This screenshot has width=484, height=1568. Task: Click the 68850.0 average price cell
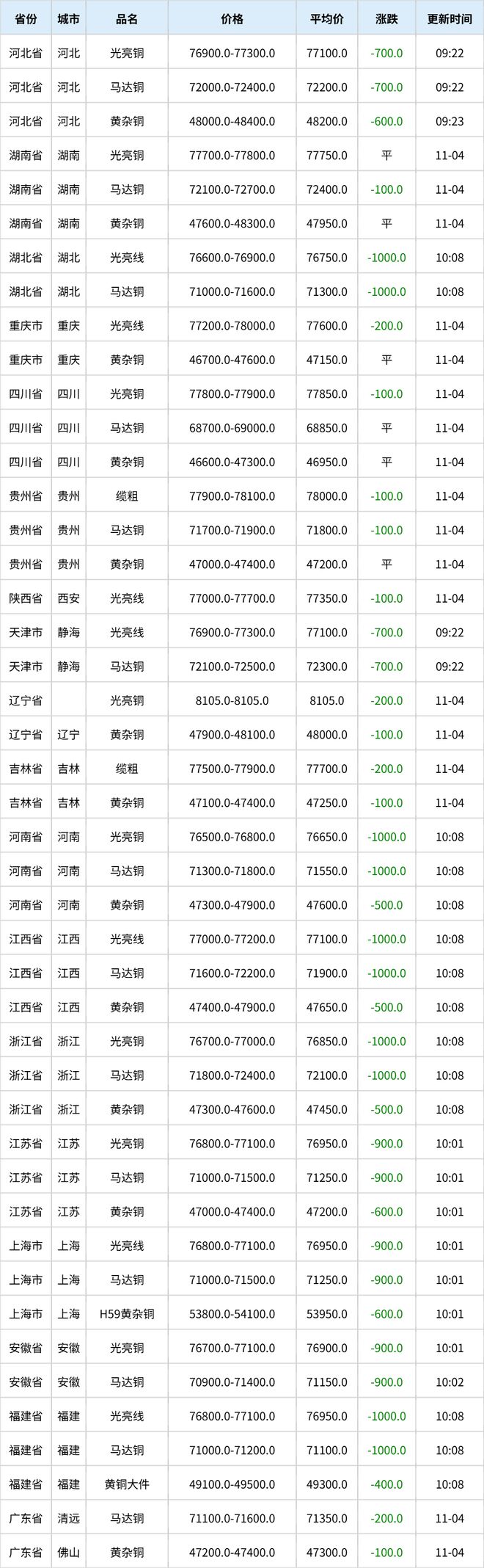327,428
